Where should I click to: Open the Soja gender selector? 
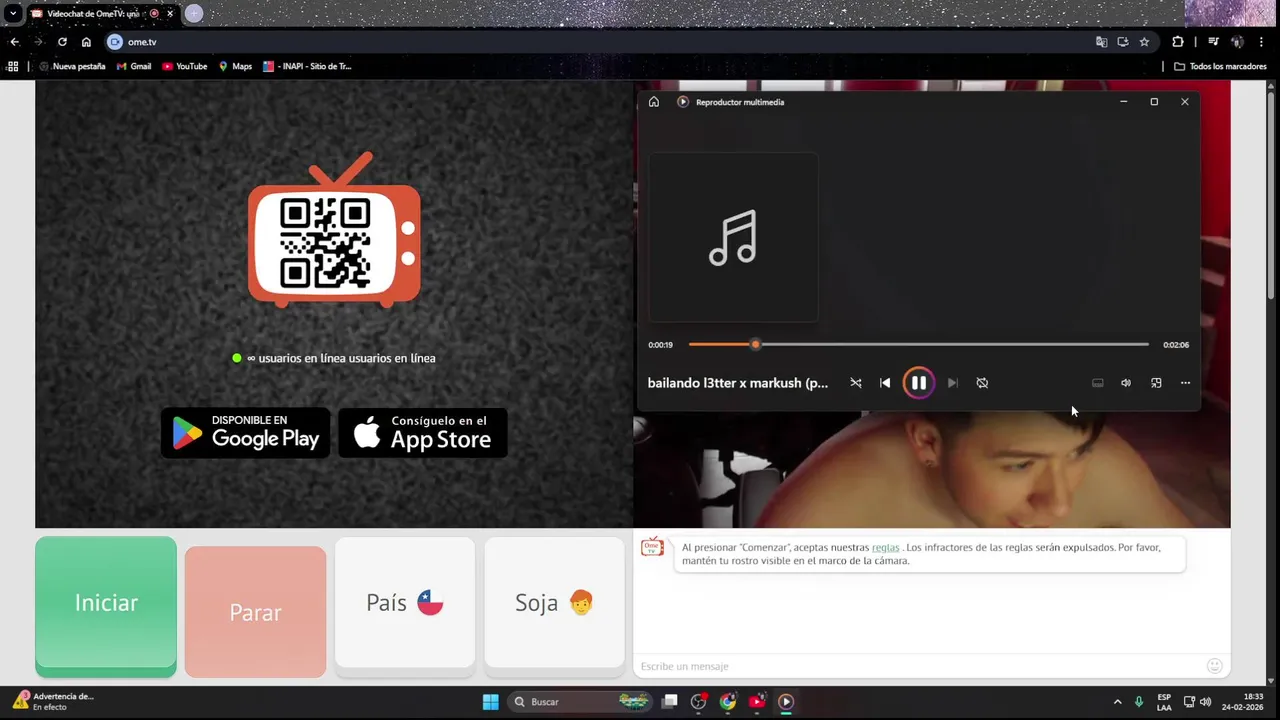point(554,602)
